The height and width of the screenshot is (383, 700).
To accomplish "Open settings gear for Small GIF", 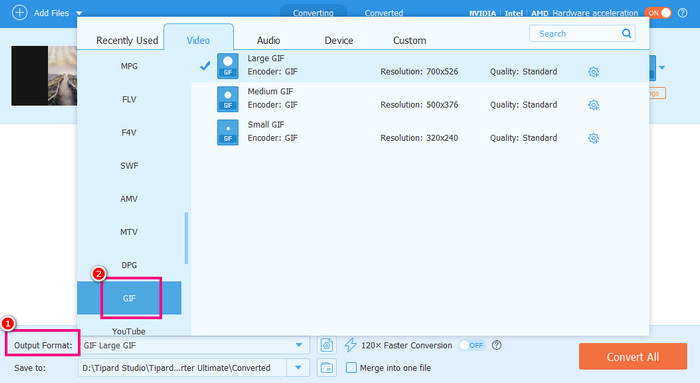I will tap(593, 138).
